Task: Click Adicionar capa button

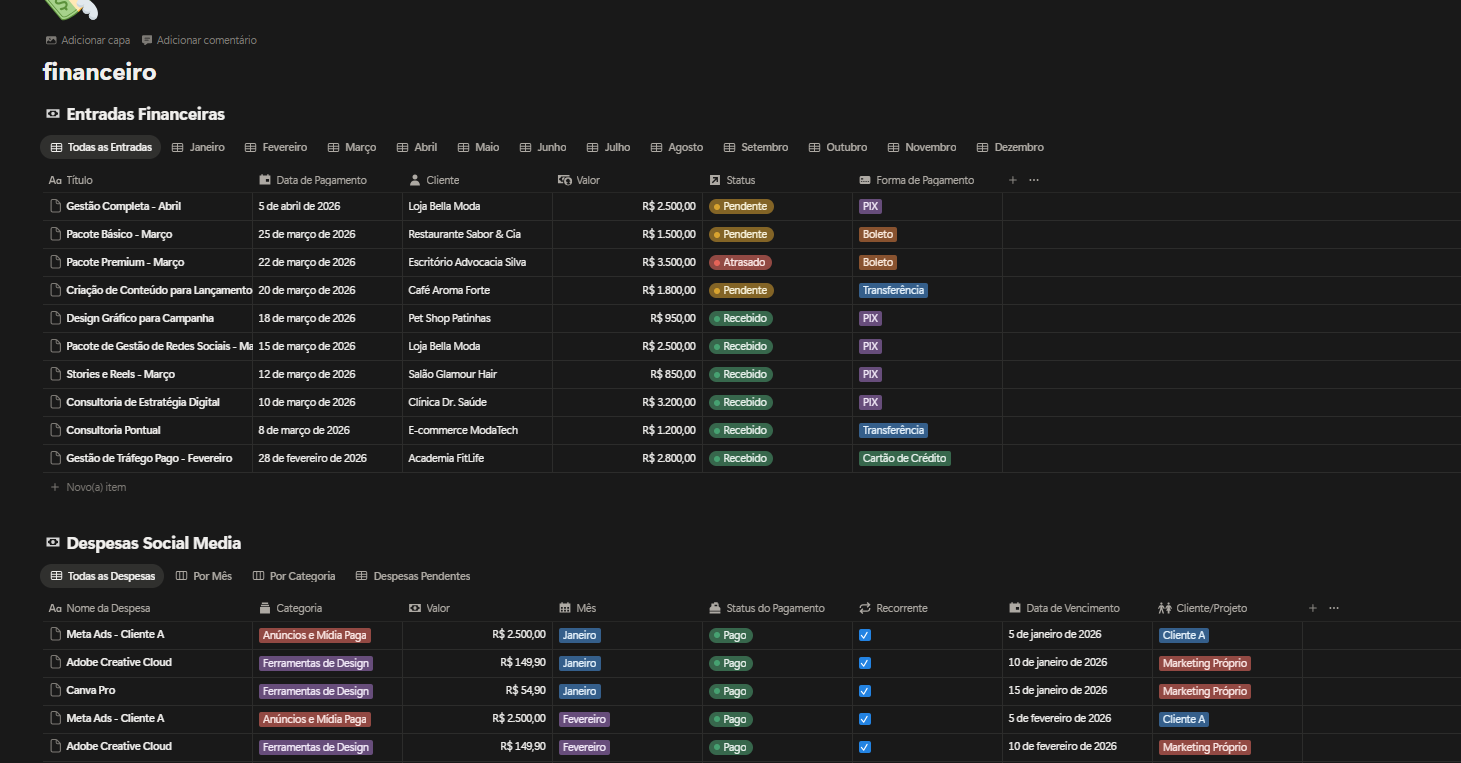Action: pos(88,40)
